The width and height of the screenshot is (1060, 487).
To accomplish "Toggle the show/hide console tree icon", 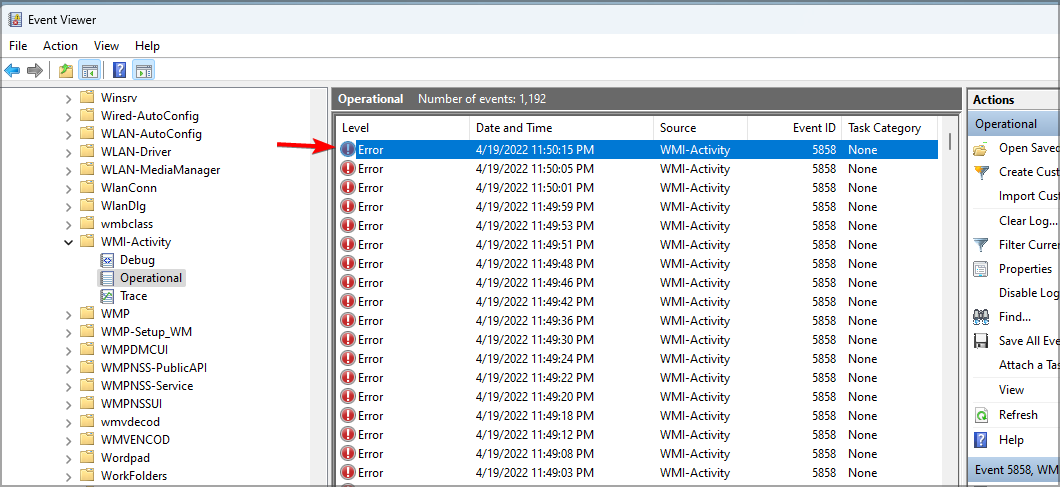I will 89,70.
